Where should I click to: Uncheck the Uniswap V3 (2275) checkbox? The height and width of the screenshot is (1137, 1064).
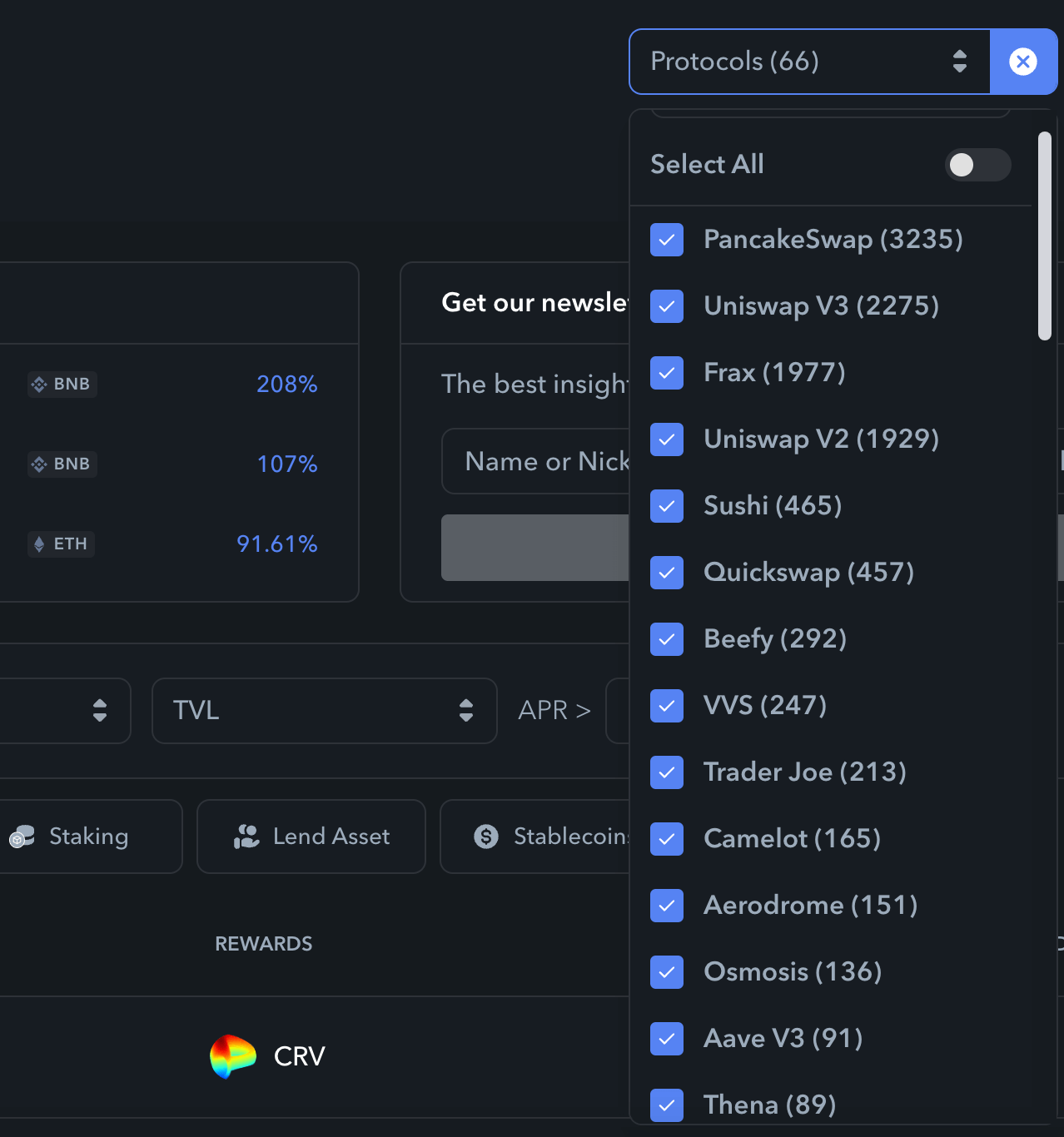point(667,306)
